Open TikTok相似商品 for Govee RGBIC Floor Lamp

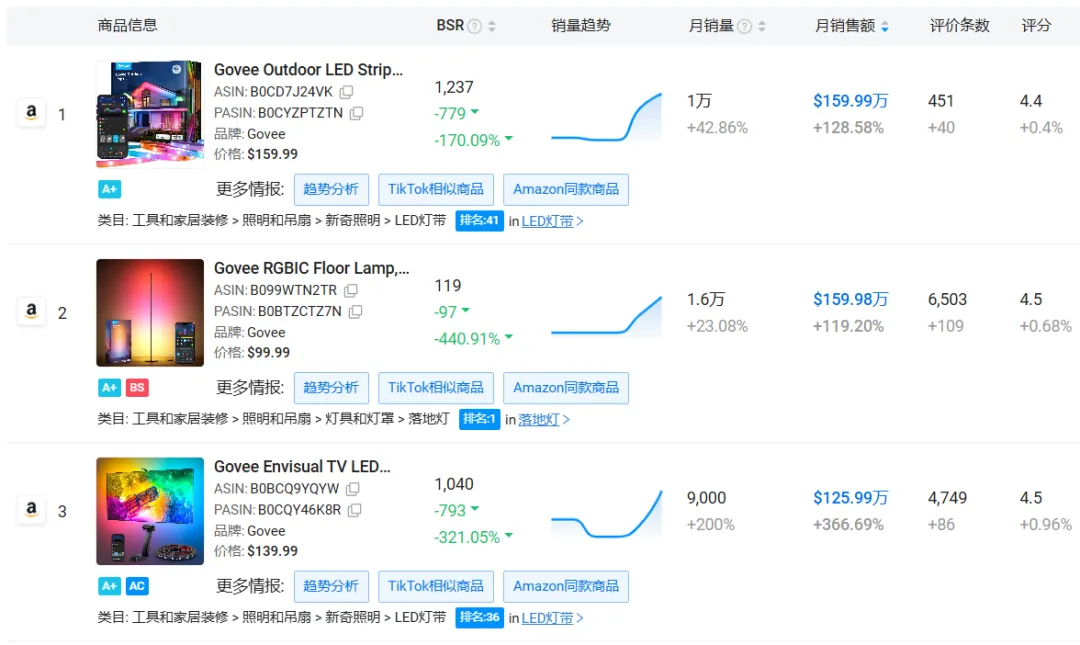[436, 388]
